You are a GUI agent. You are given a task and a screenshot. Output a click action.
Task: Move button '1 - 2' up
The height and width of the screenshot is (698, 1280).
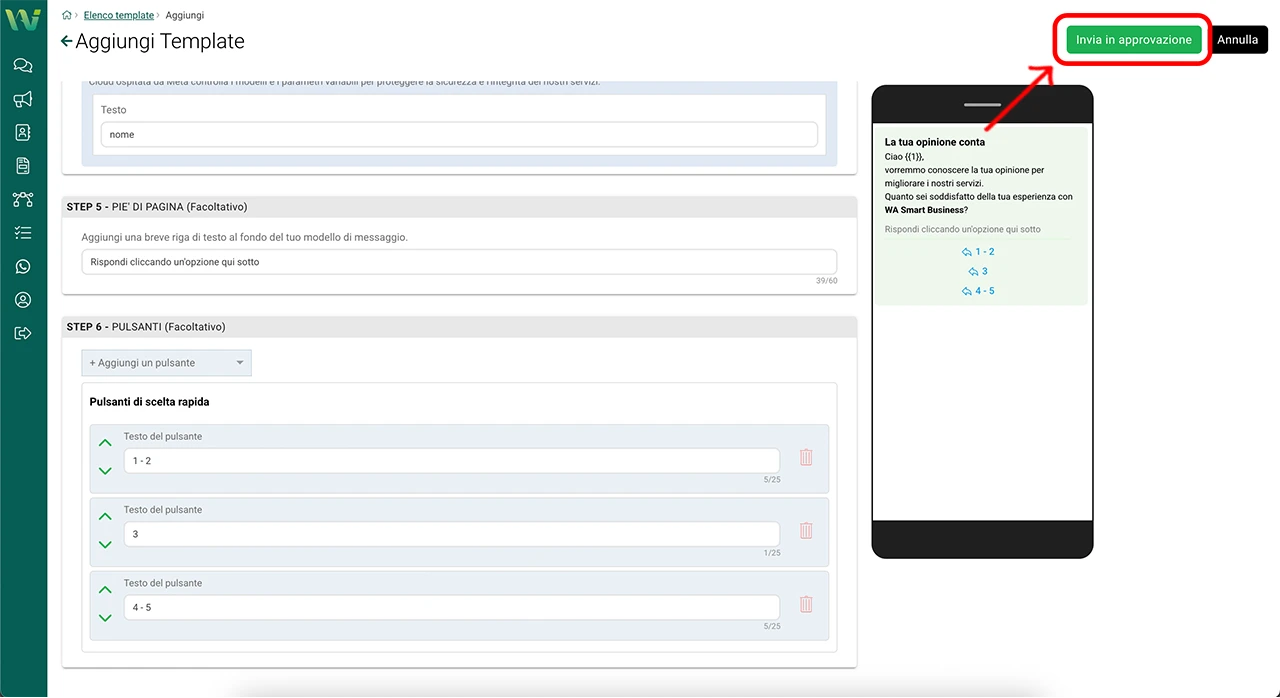(x=105, y=443)
